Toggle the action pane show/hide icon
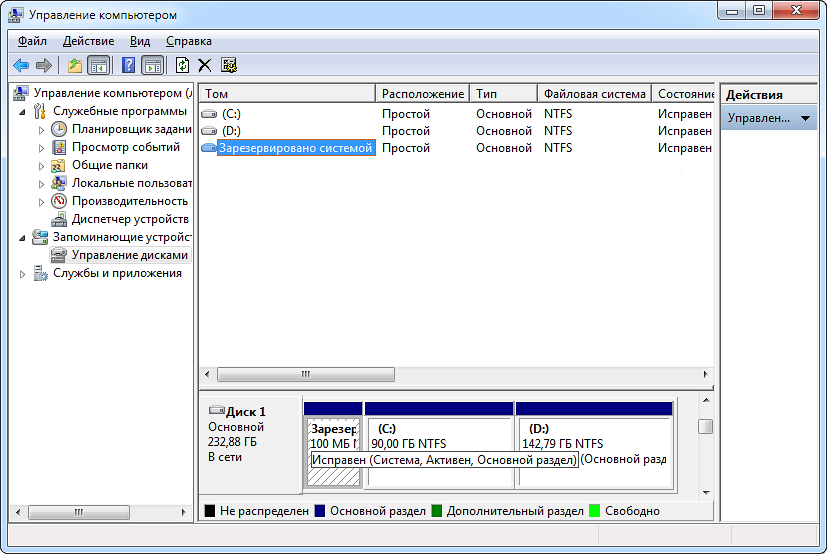 [153, 65]
